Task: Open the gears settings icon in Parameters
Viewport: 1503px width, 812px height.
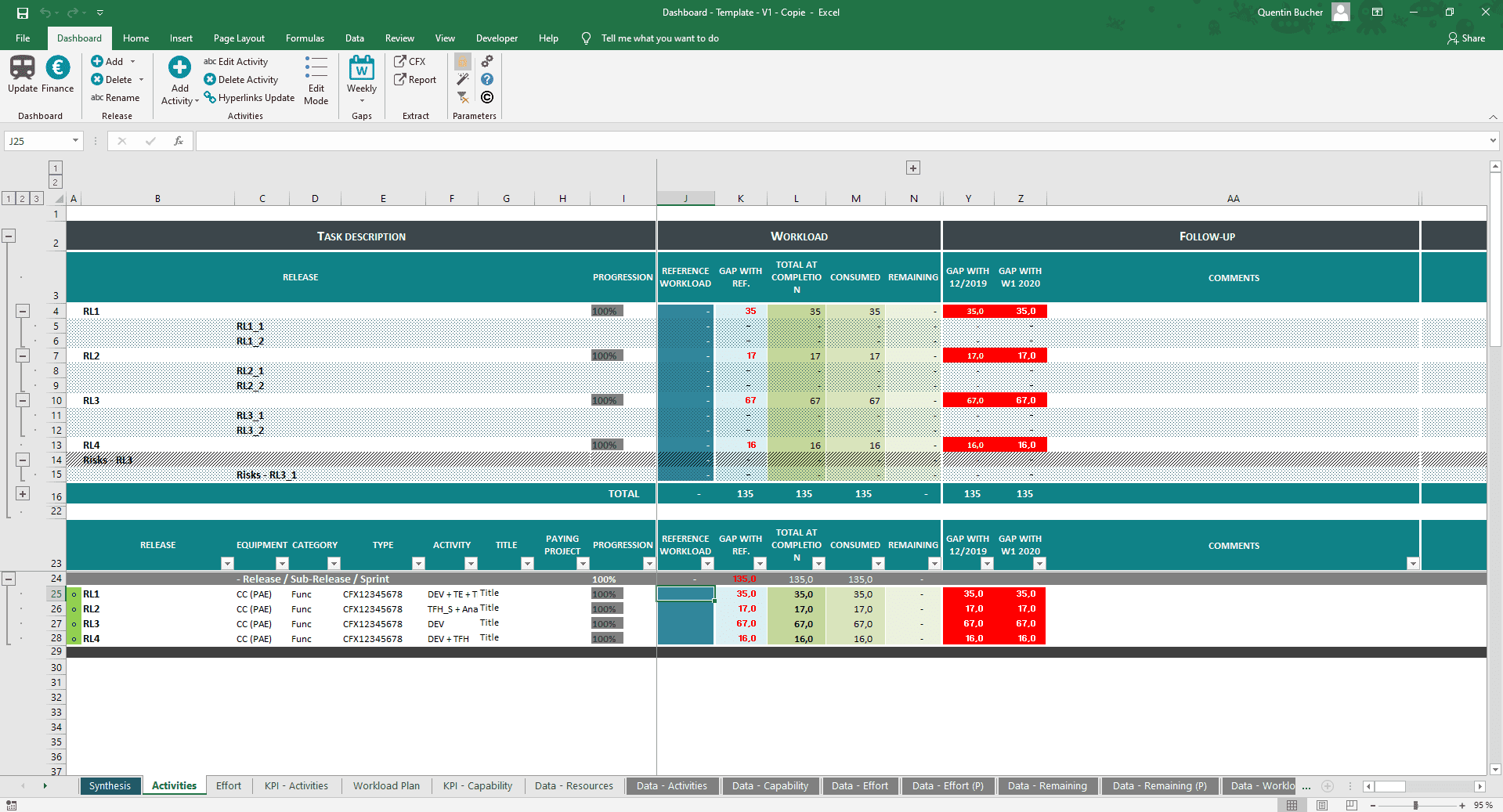Action: point(487,61)
